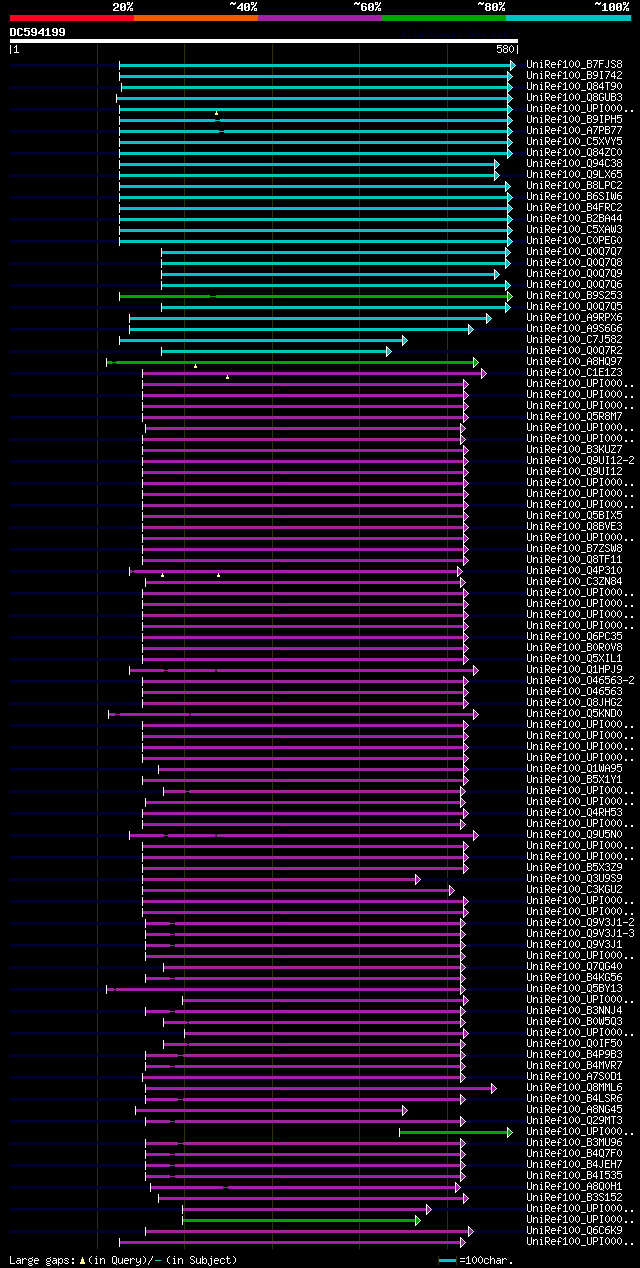Viewport: 640px width, 1268px height.
Task: Select label UniRef100_Q8JHG2
Action: click(x=574, y=702)
